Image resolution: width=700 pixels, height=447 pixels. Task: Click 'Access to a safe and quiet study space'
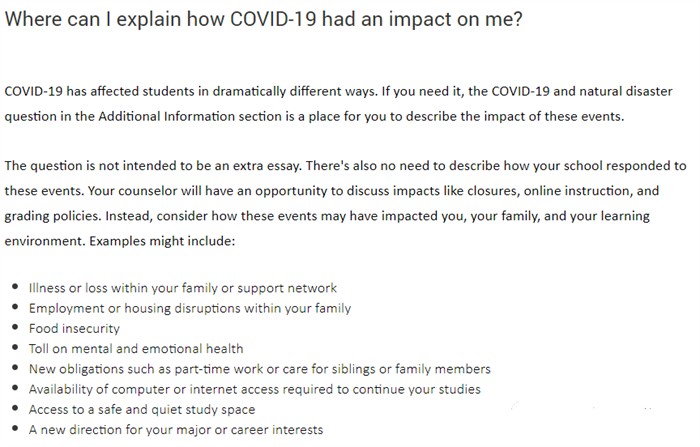coord(142,409)
